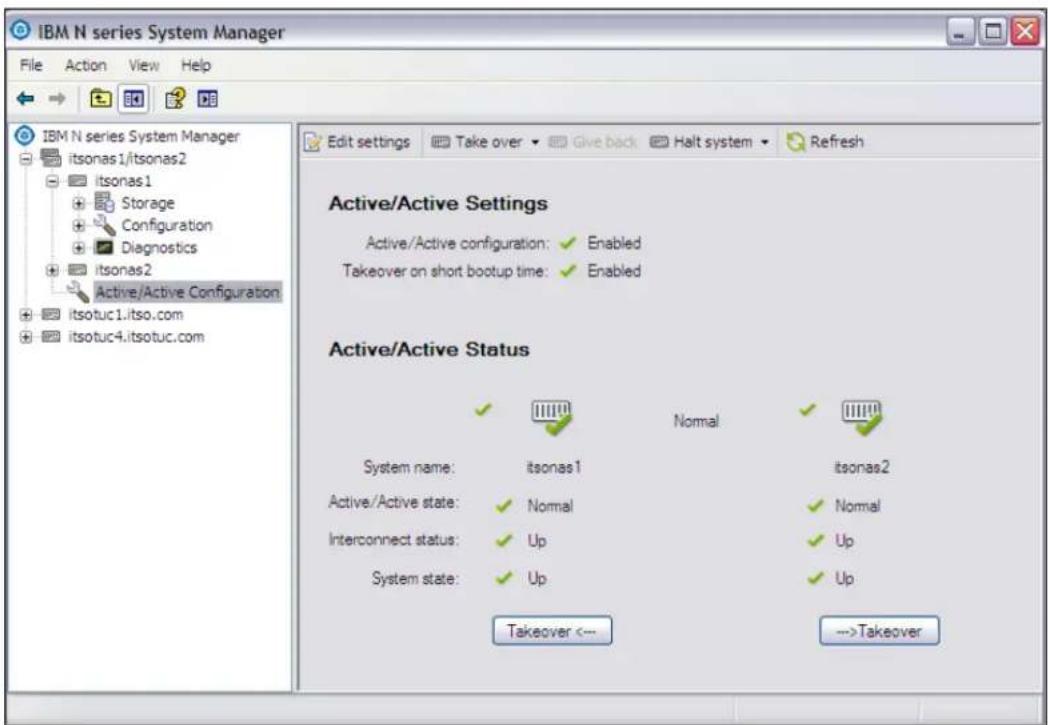
Task: Click the Takeover <-- button under itsonas1
Action: tap(552, 631)
